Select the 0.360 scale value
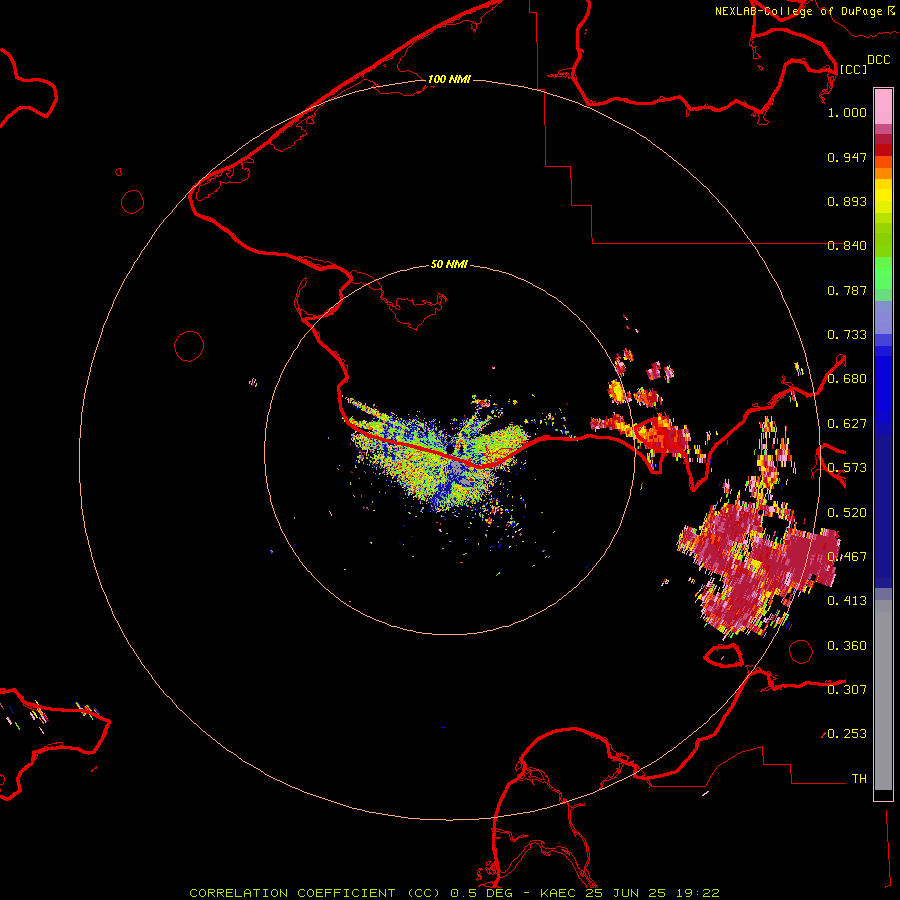The image size is (900, 900). pos(847,646)
